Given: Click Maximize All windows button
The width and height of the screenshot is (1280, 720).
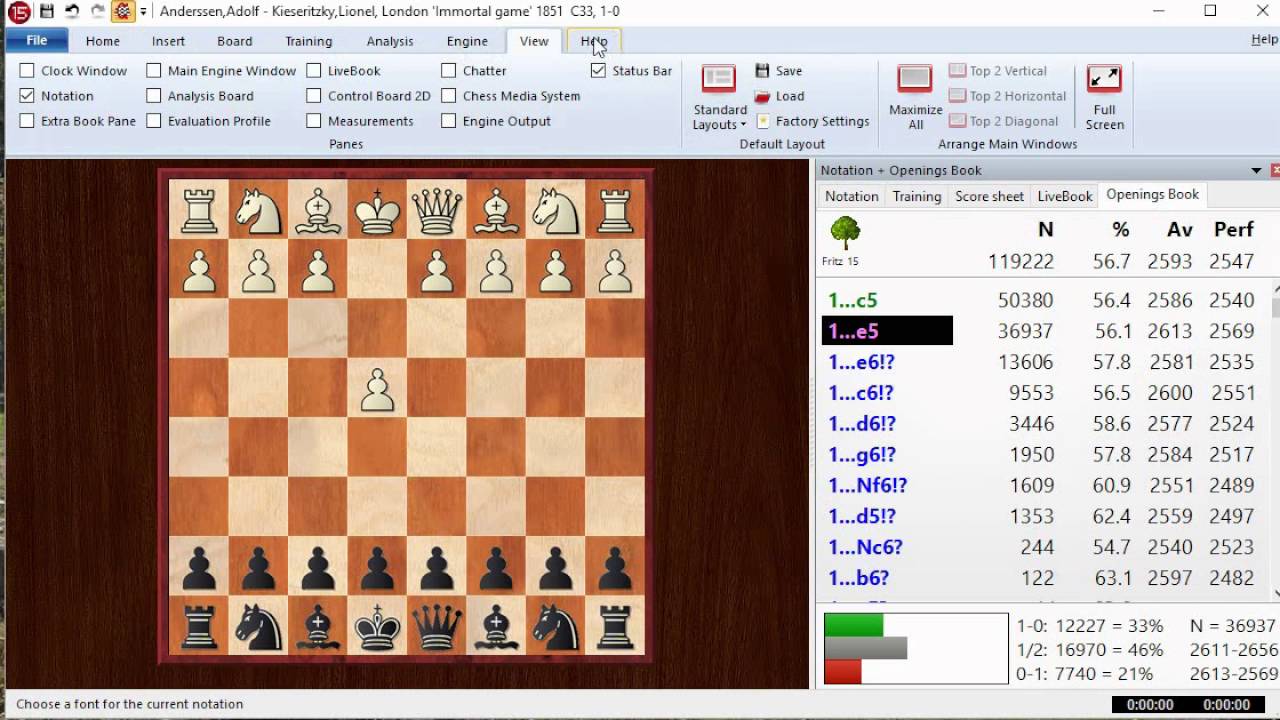Looking at the screenshot, I should 915,99.
